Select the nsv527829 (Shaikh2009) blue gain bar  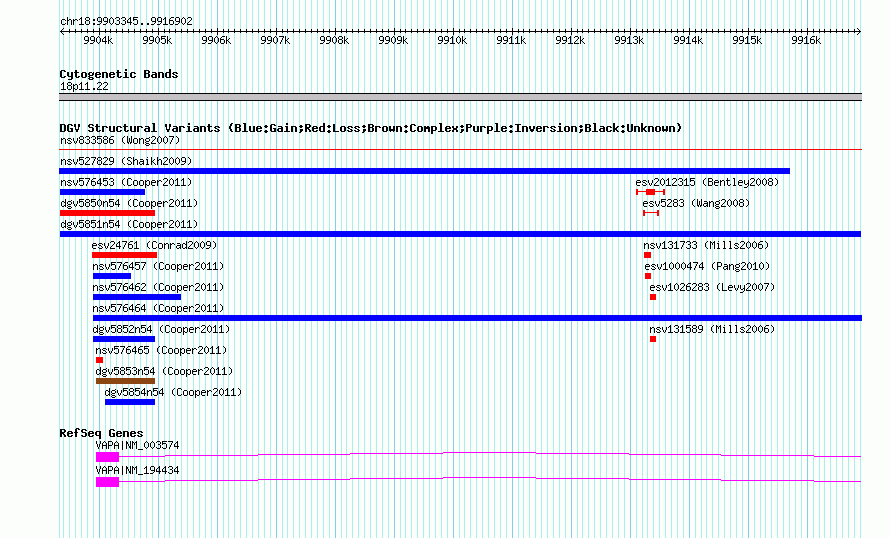[425, 171]
